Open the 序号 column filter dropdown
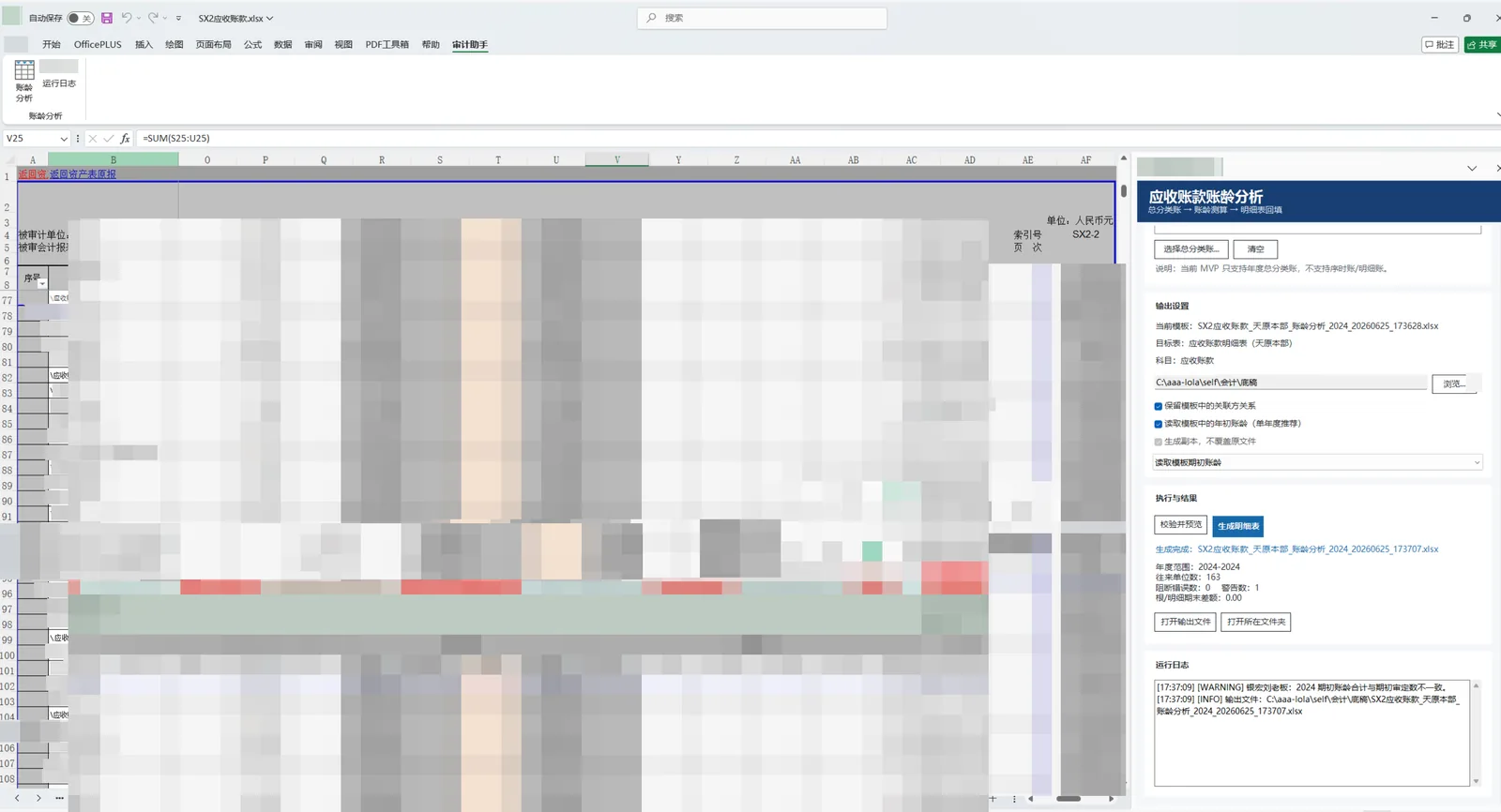 [x=42, y=283]
